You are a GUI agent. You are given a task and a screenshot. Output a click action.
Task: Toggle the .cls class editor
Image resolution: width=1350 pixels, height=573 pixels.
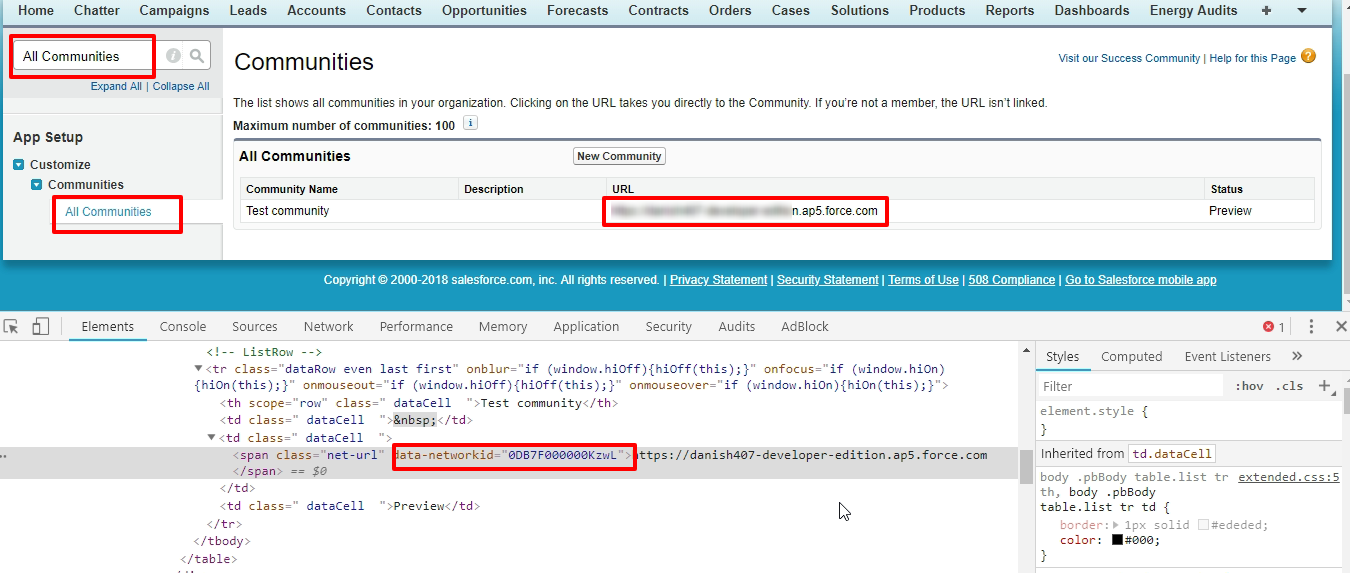pos(1290,386)
